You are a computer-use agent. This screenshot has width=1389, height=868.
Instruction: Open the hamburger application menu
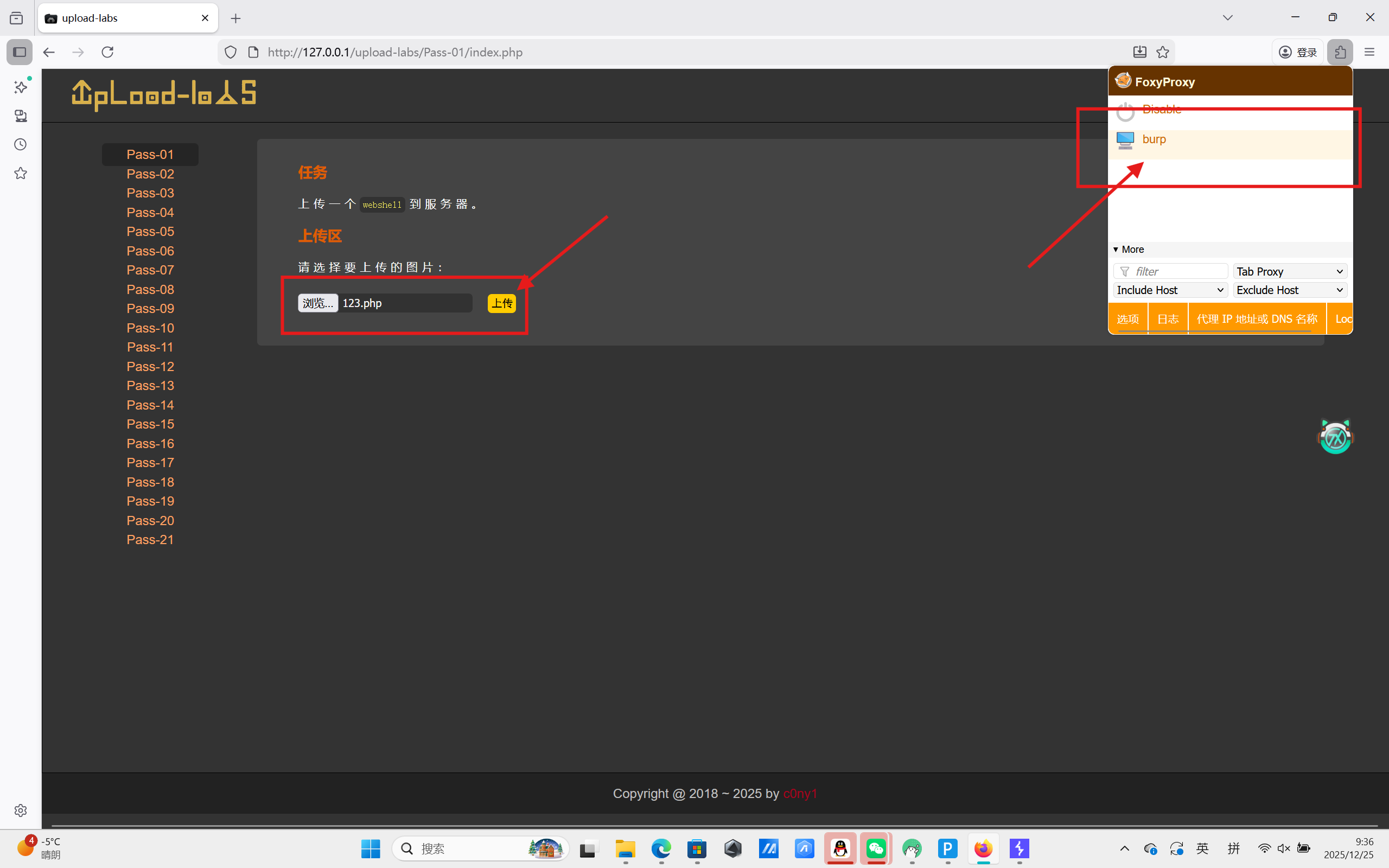pyautogui.click(x=1369, y=52)
